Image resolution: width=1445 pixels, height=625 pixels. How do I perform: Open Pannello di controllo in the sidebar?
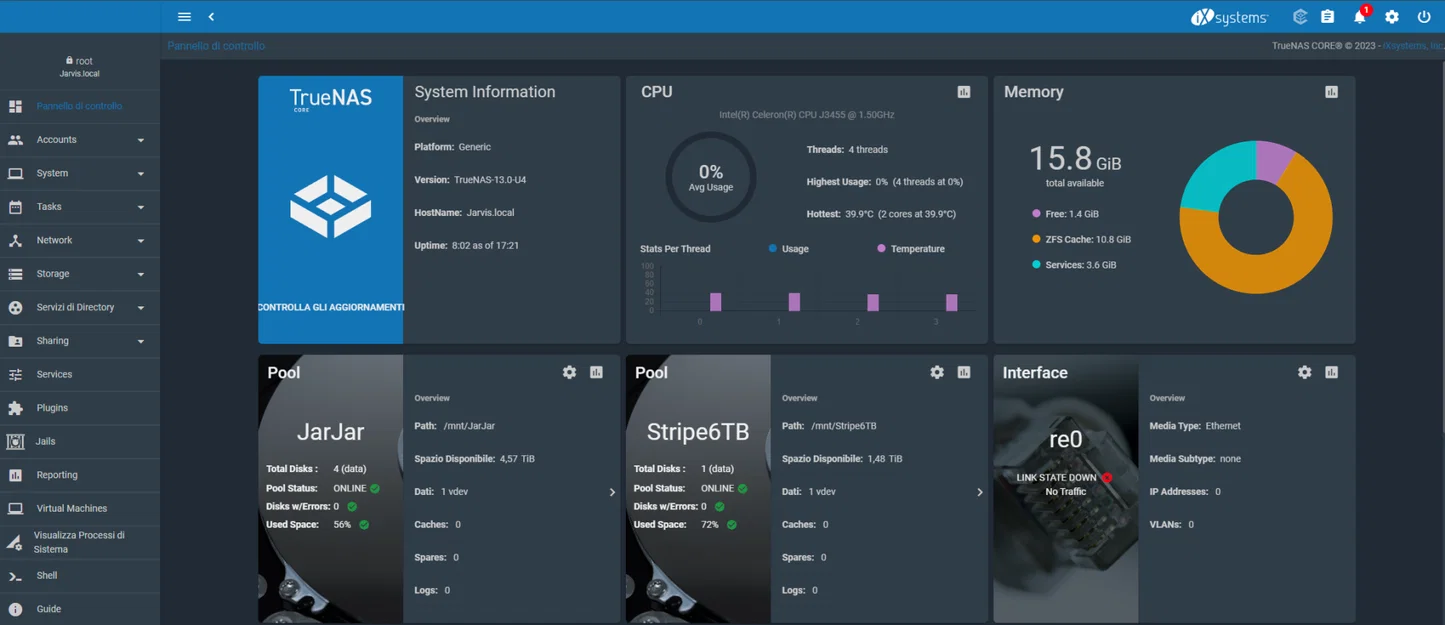coord(80,106)
